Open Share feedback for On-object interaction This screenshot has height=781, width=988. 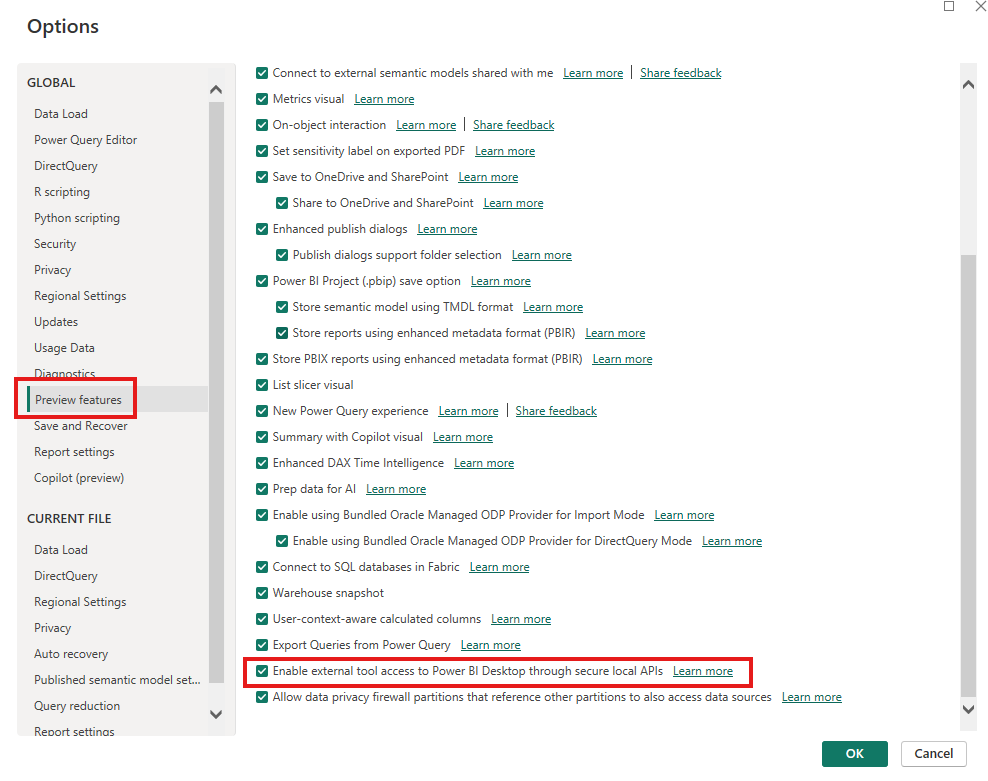(514, 125)
